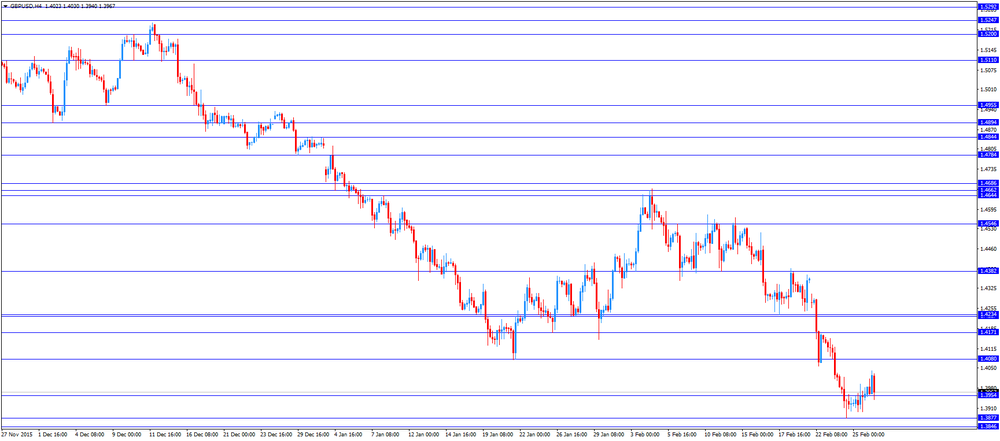Click the 22 Feb 08:00 time label
The width and height of the screenshot is (1000, 441).
[x=832, y=435]
